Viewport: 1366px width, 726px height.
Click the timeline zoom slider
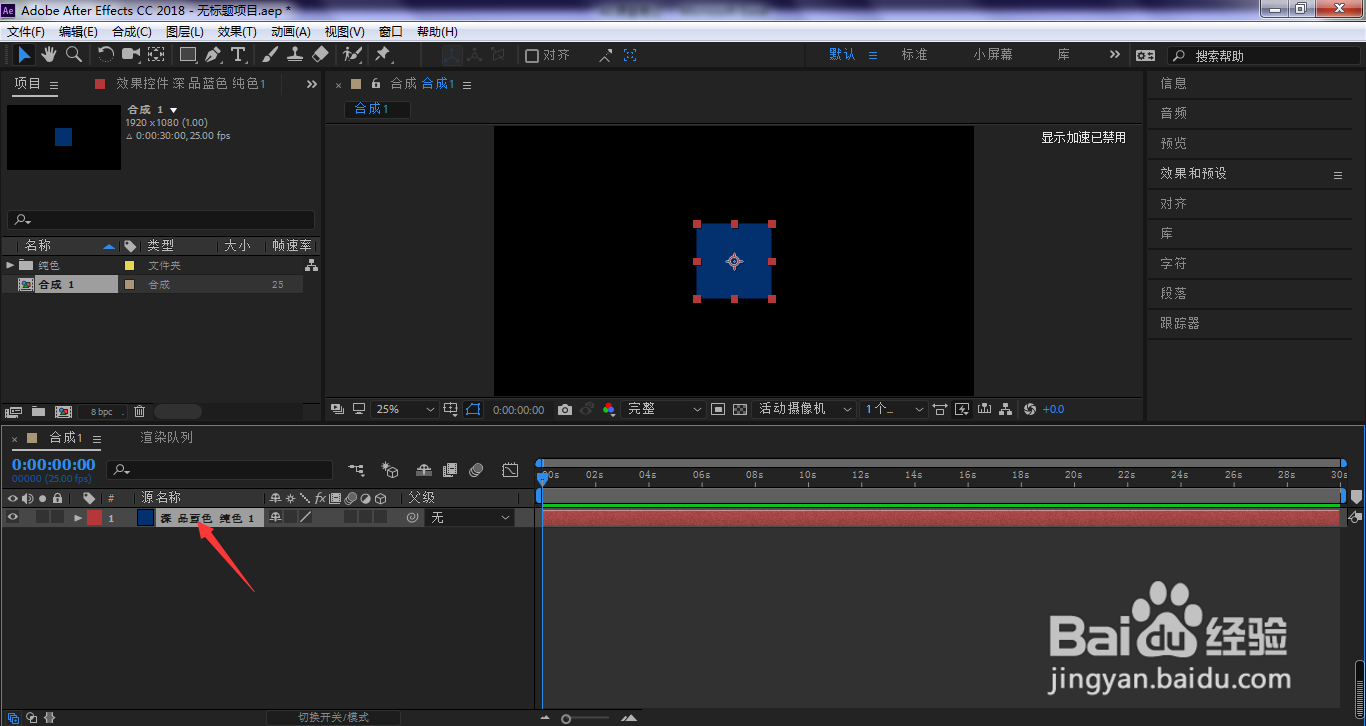pyautogui.click(x=587, y=718)
